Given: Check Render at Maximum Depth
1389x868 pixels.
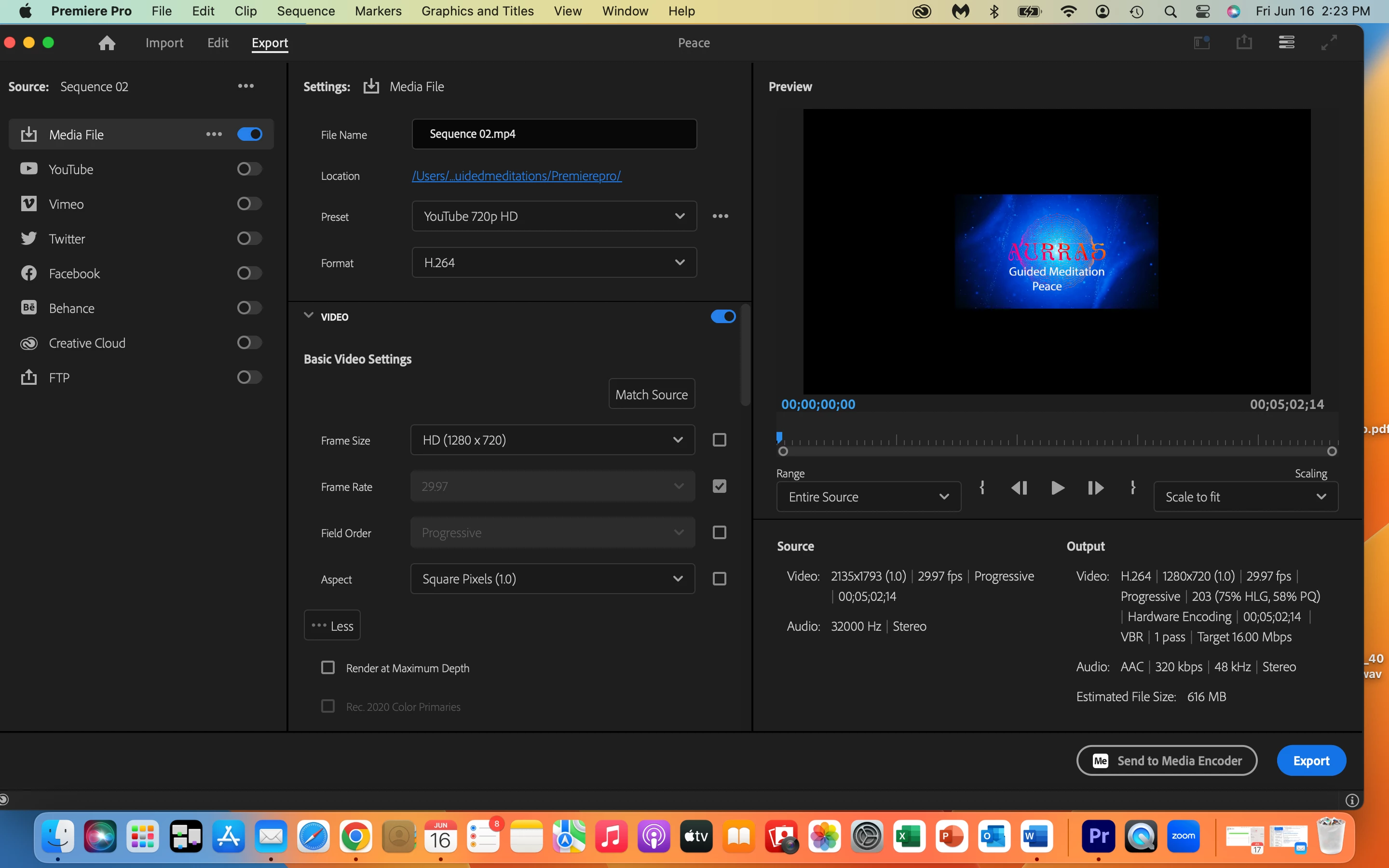Looking at the screenshot, I should point(328,668).
